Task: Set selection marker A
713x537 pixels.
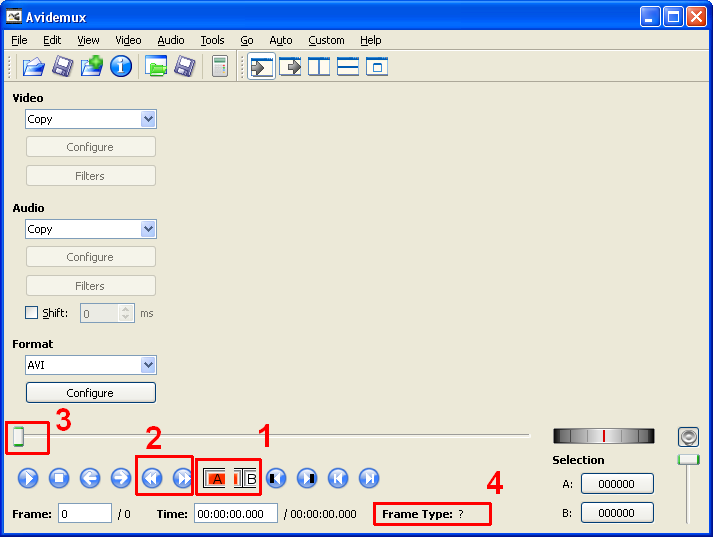Action: (214, 478)
